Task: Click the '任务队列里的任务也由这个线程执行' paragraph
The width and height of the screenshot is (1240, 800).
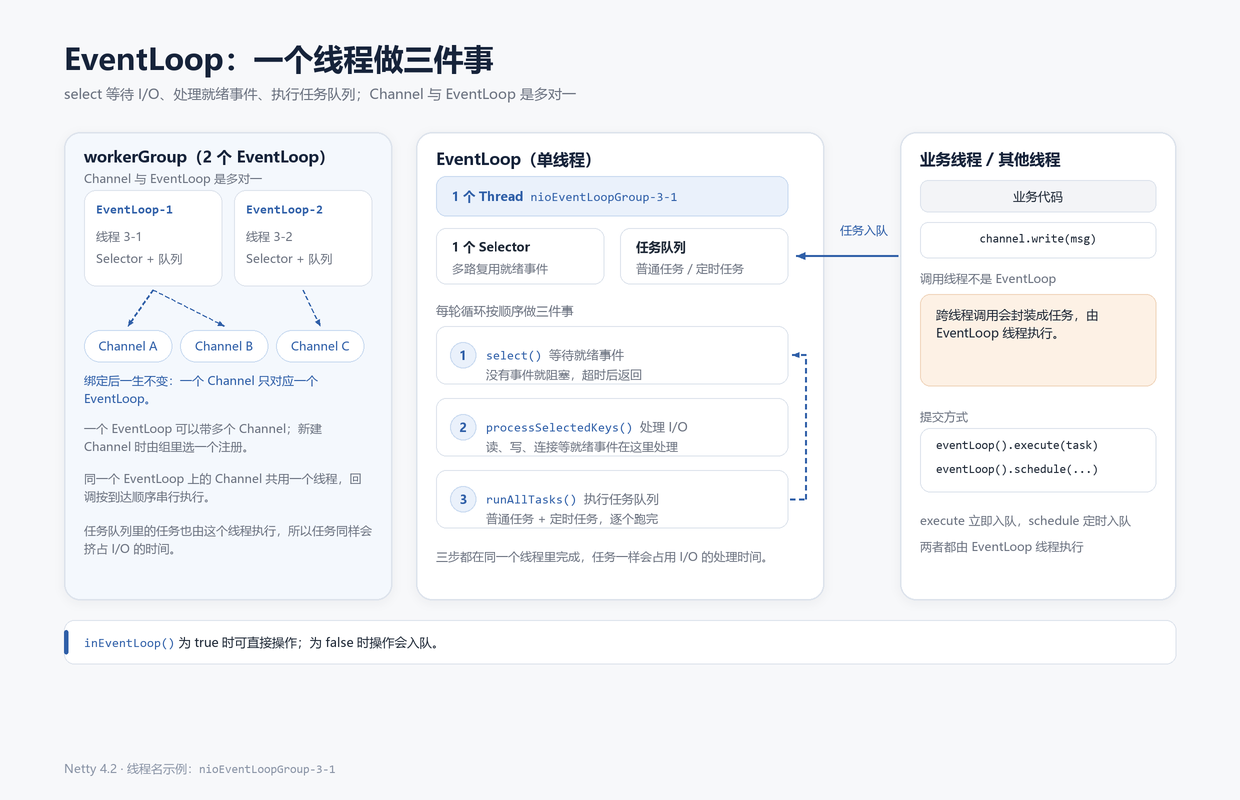Action: [228, 540]
